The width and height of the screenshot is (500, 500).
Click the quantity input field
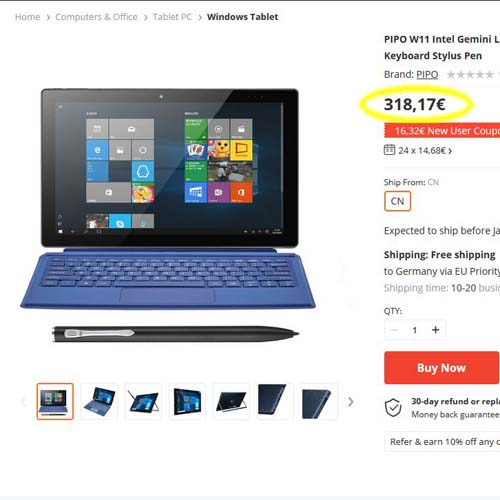click(415, 330)
